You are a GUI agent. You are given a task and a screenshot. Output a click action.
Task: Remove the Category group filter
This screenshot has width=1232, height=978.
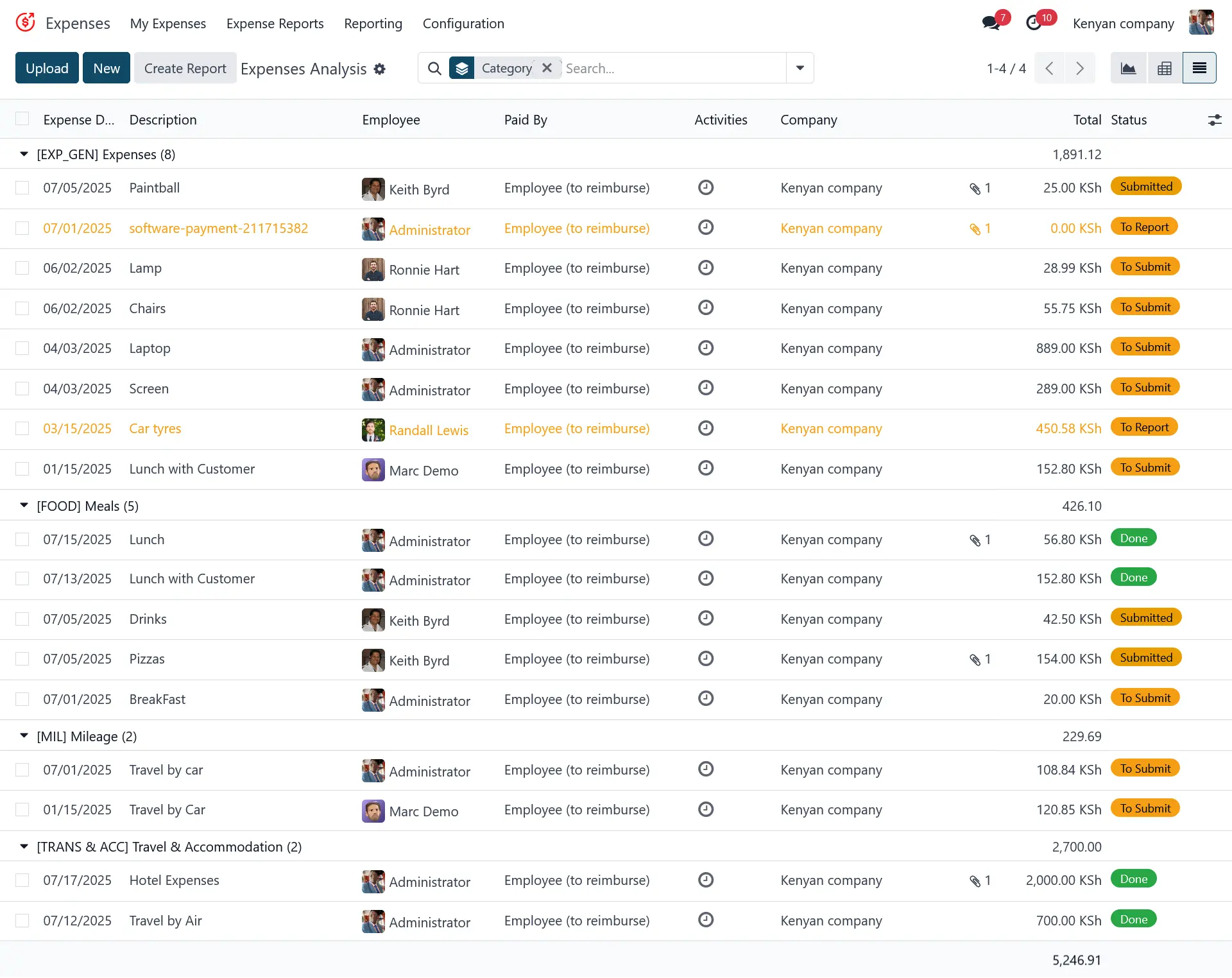(547, 68)
